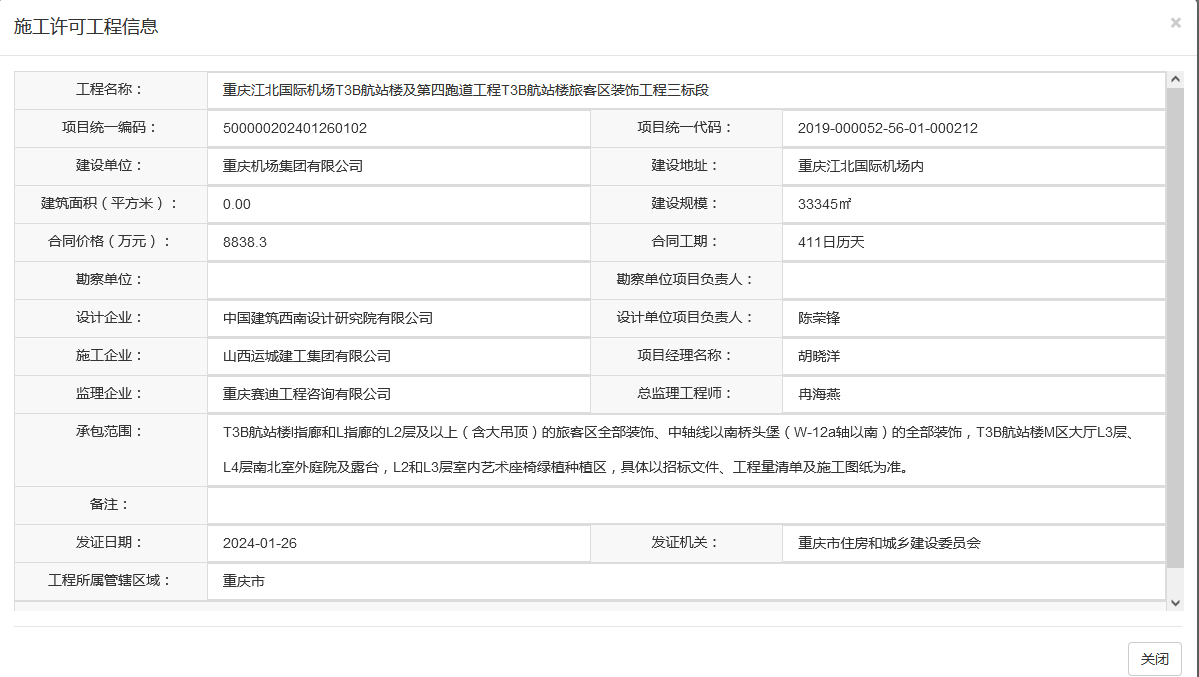Select project code 500000202401260102
This screenshot has width=1199, height=677.
[x=294, y=129]
